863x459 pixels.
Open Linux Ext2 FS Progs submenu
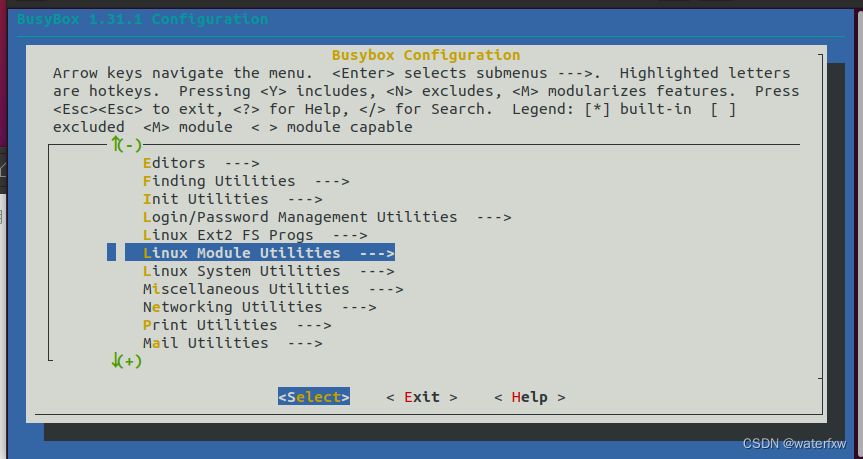[255, 235]
